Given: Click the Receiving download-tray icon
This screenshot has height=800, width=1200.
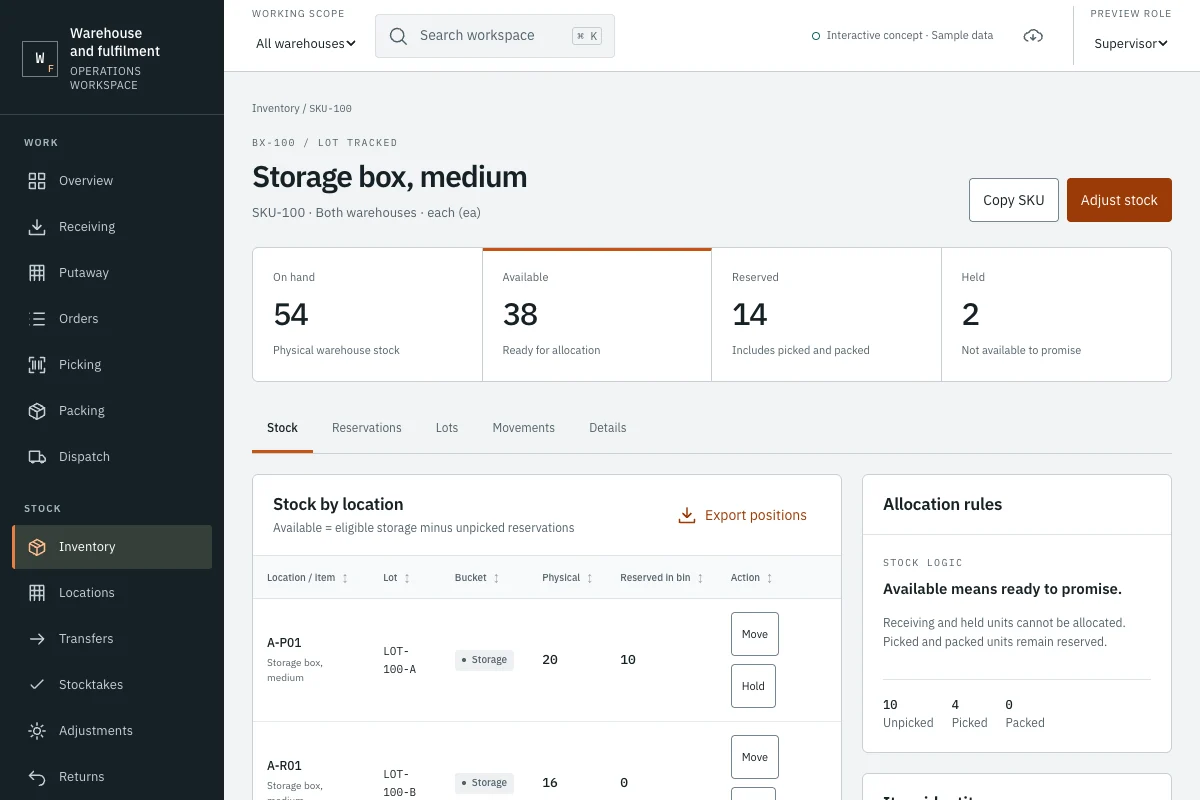Looking at the screenshot, I should [x=37, y=227].
